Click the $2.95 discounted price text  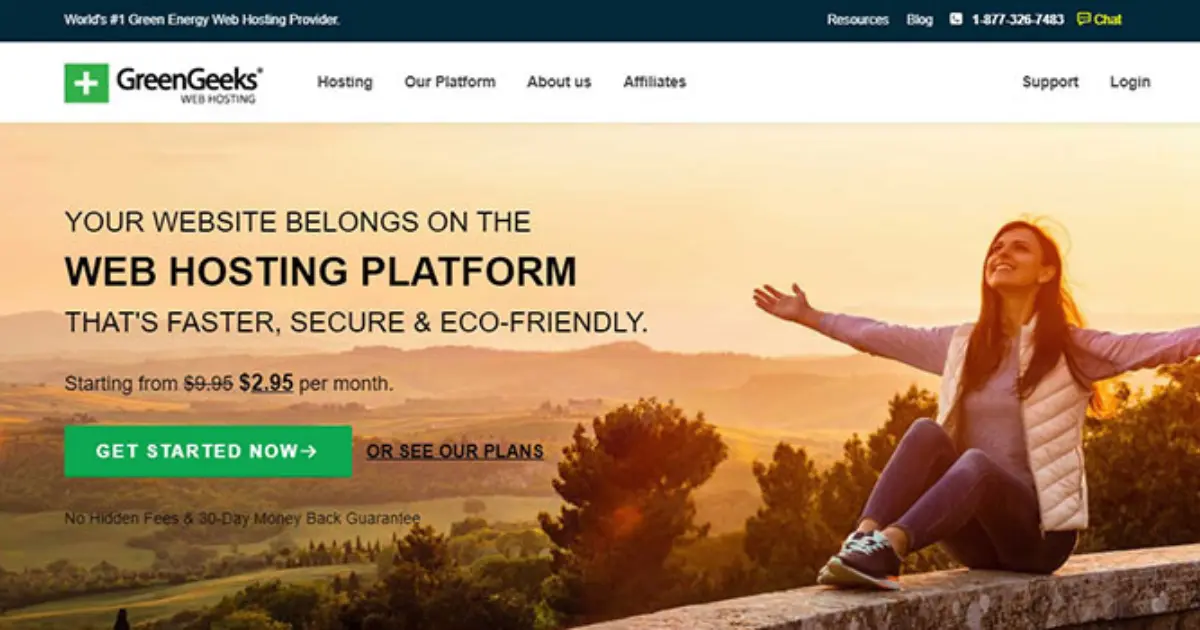point(266,383)
